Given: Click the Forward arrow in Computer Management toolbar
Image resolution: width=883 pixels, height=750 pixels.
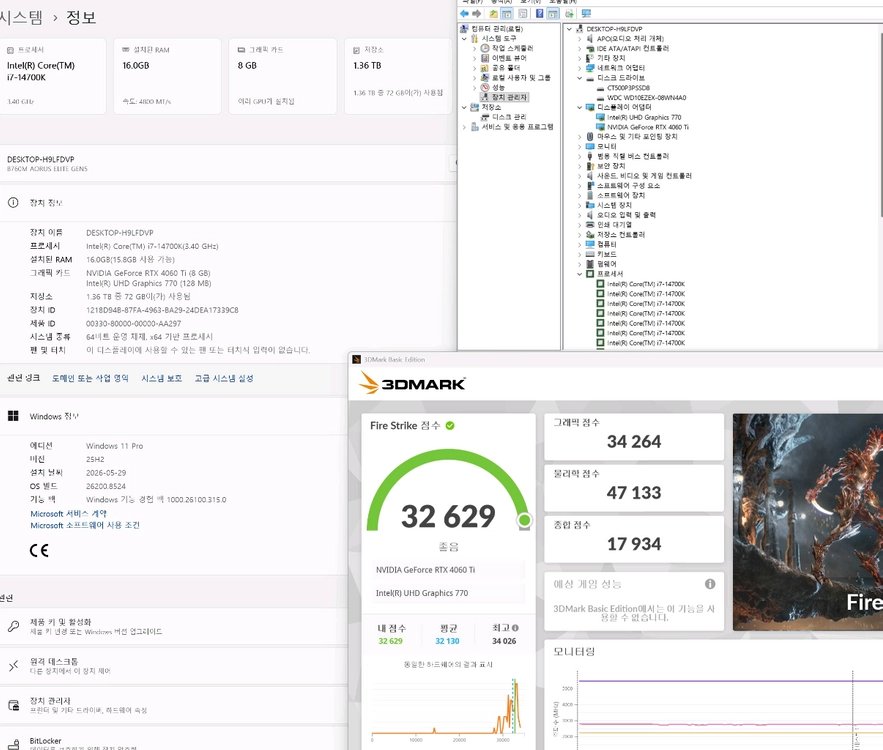Looking at the screenshot, I should pyautogui.click(x=476, y=14).
